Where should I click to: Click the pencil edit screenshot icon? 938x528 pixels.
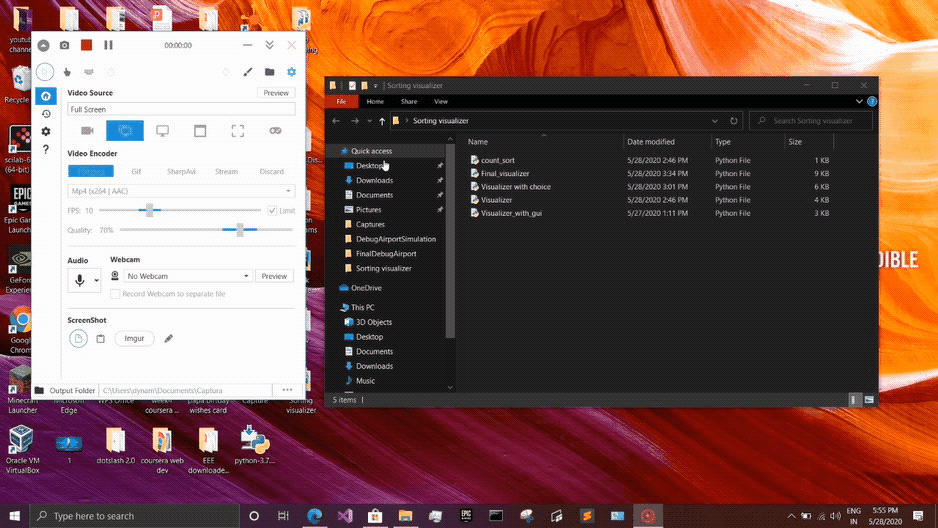[169, 338]
